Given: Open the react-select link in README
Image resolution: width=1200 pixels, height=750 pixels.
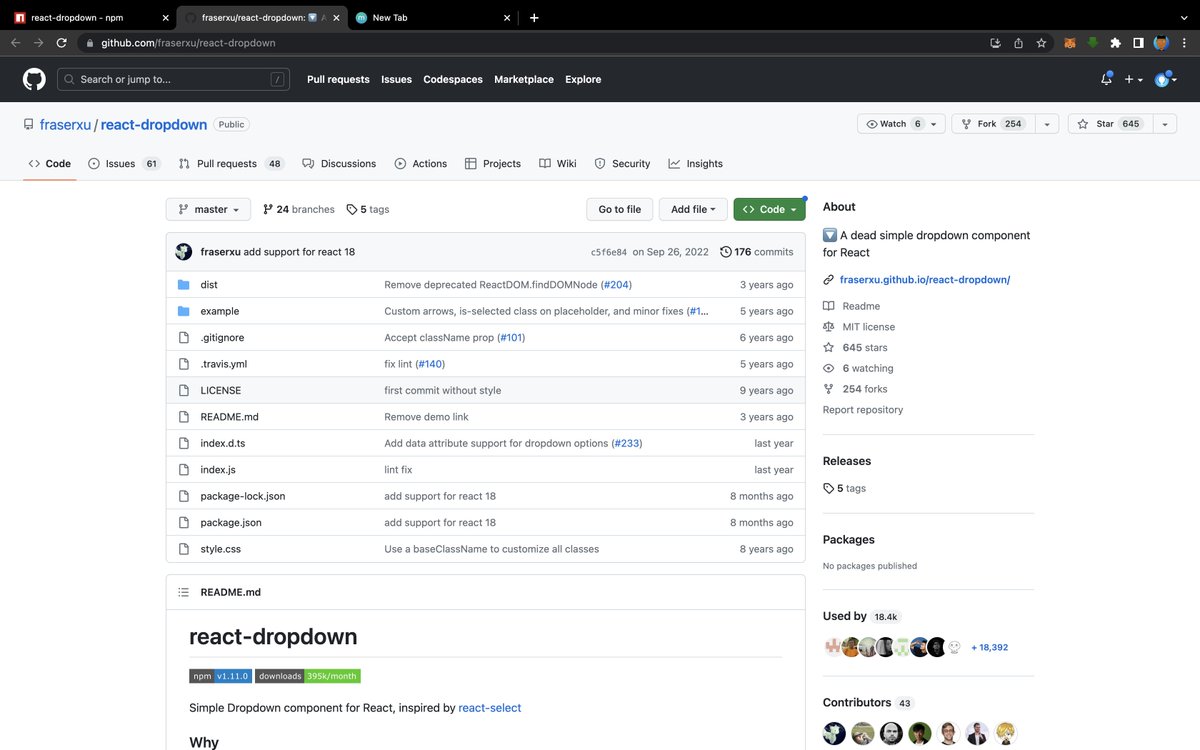Looking at the screenshot, I should pos(490,708).
